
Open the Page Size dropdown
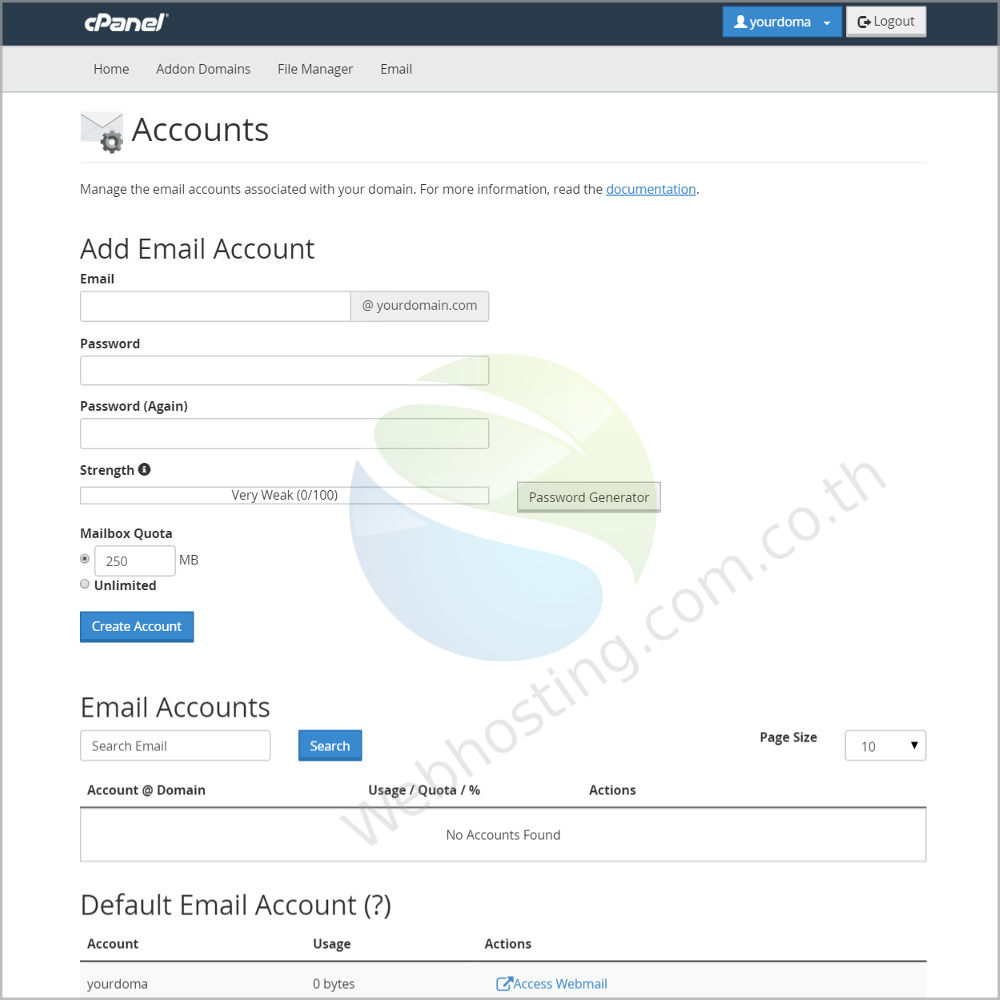point(885,745)
